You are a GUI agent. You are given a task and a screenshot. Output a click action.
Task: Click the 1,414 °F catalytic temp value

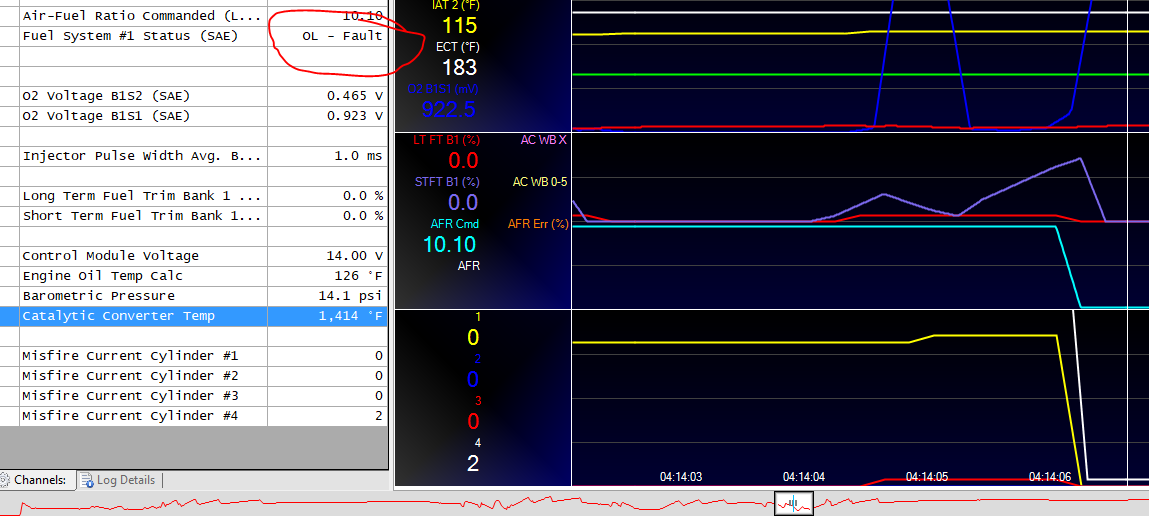350,316
